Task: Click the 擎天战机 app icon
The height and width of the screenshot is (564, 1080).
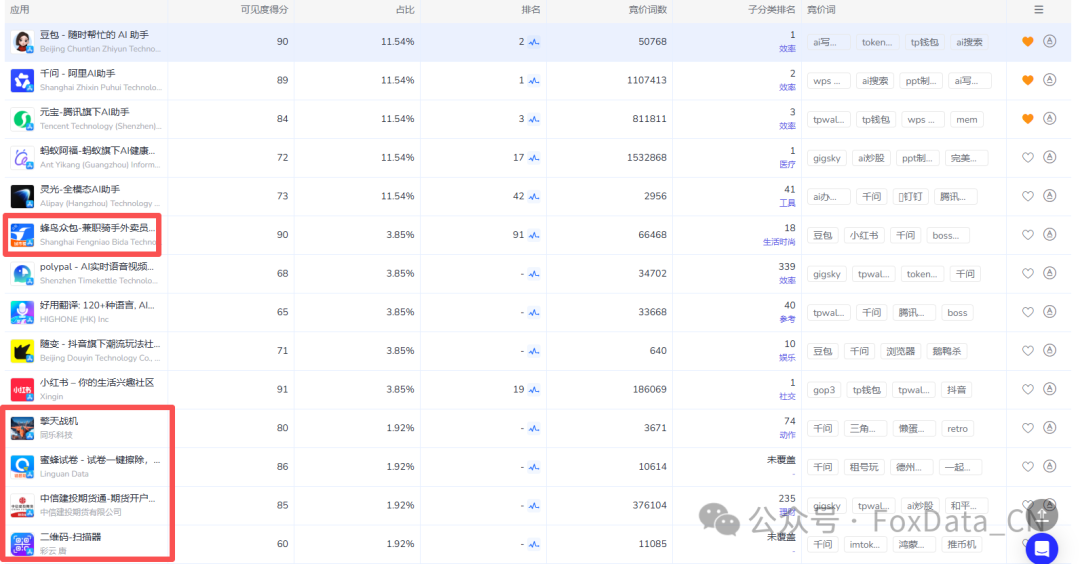Action: [x=22, y=428]
